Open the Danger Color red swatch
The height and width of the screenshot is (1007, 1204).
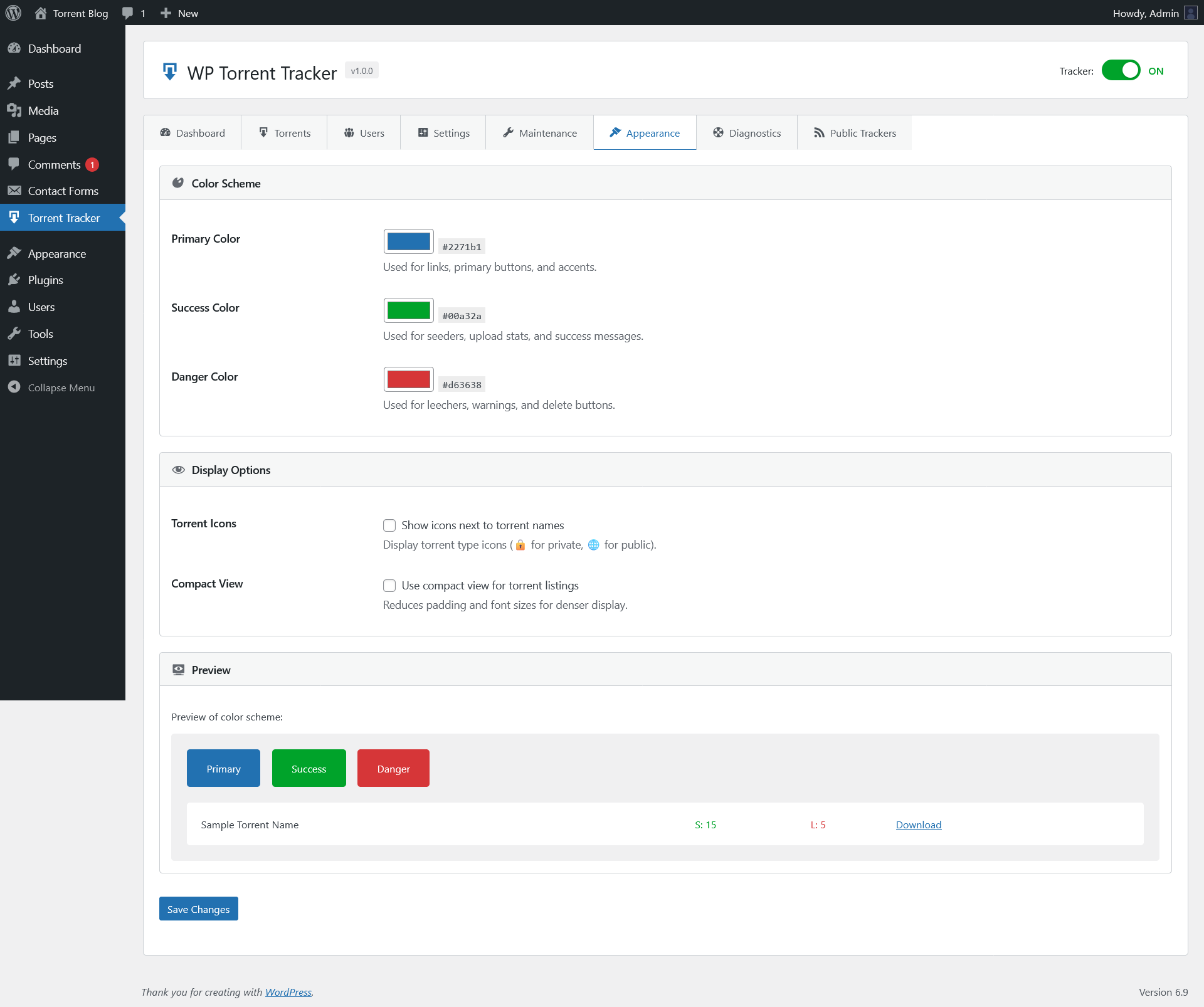click(x=408, y=379)
